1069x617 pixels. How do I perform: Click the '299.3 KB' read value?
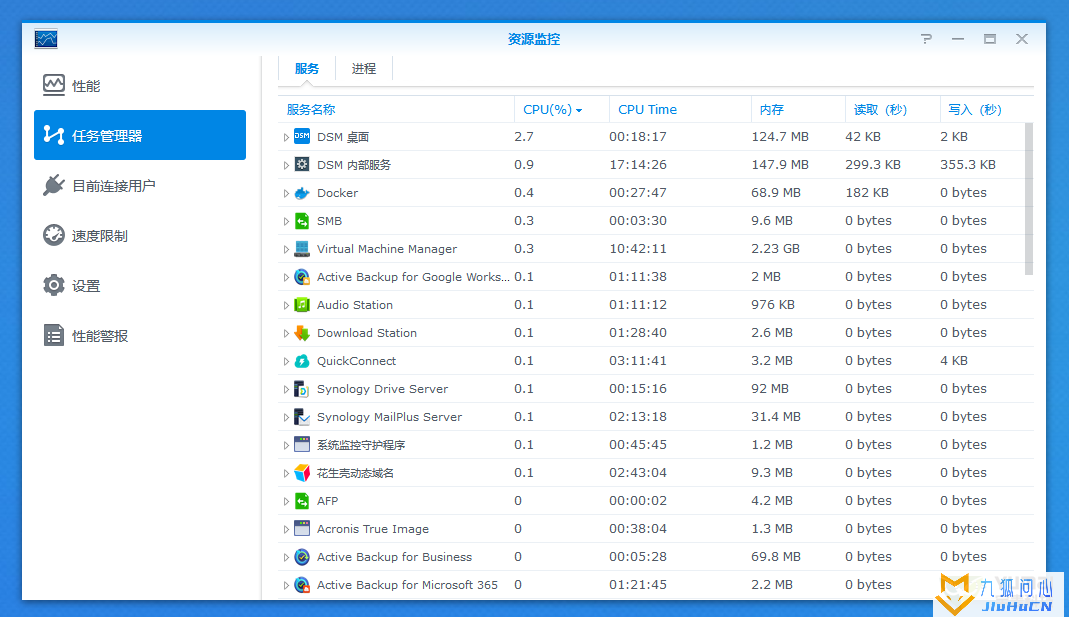tap(873, 164)
